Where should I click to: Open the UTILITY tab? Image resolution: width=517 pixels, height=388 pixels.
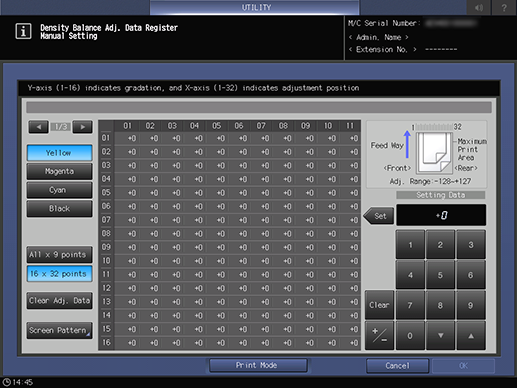(x=255, y=7)
